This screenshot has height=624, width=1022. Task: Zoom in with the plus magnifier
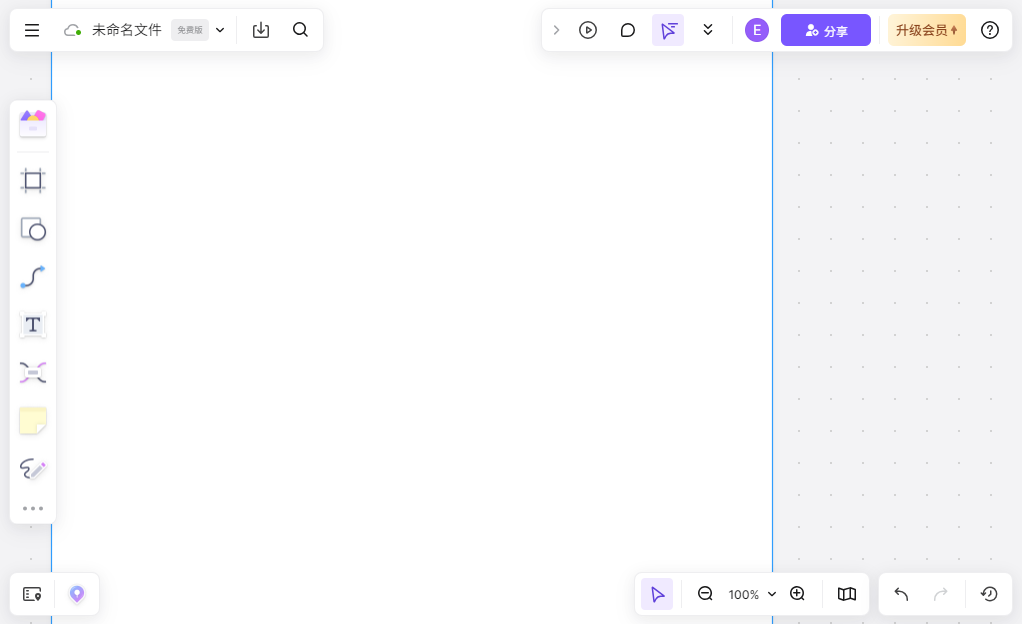click(x=797, y=594)
